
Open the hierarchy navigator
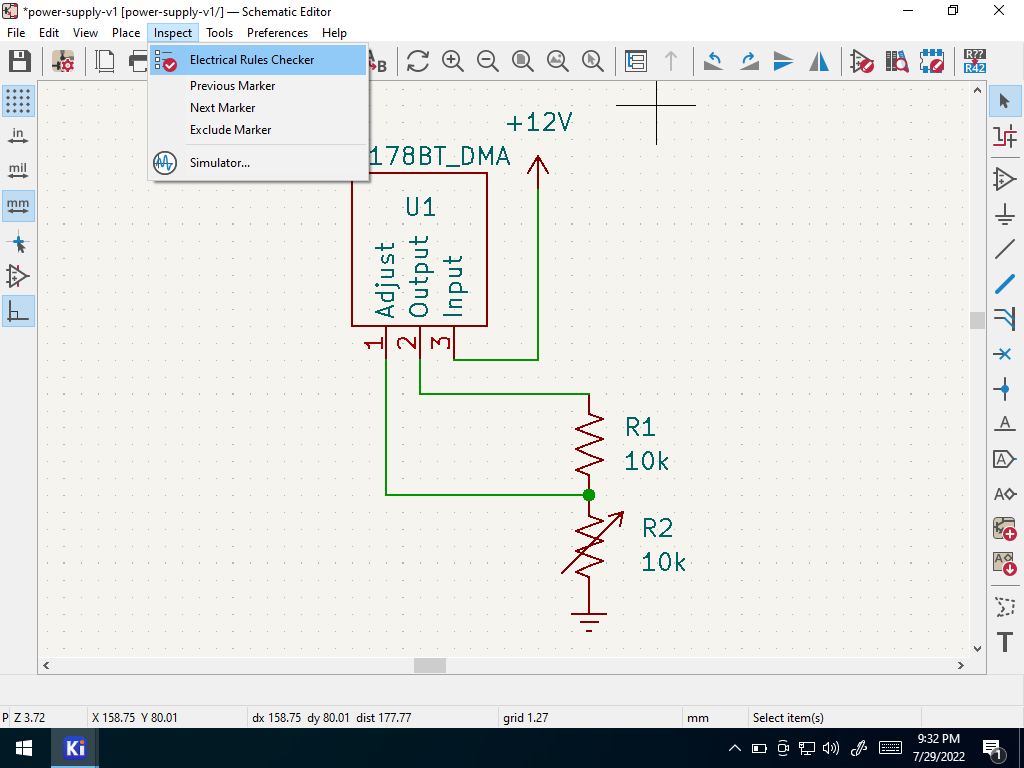[635, 61]
